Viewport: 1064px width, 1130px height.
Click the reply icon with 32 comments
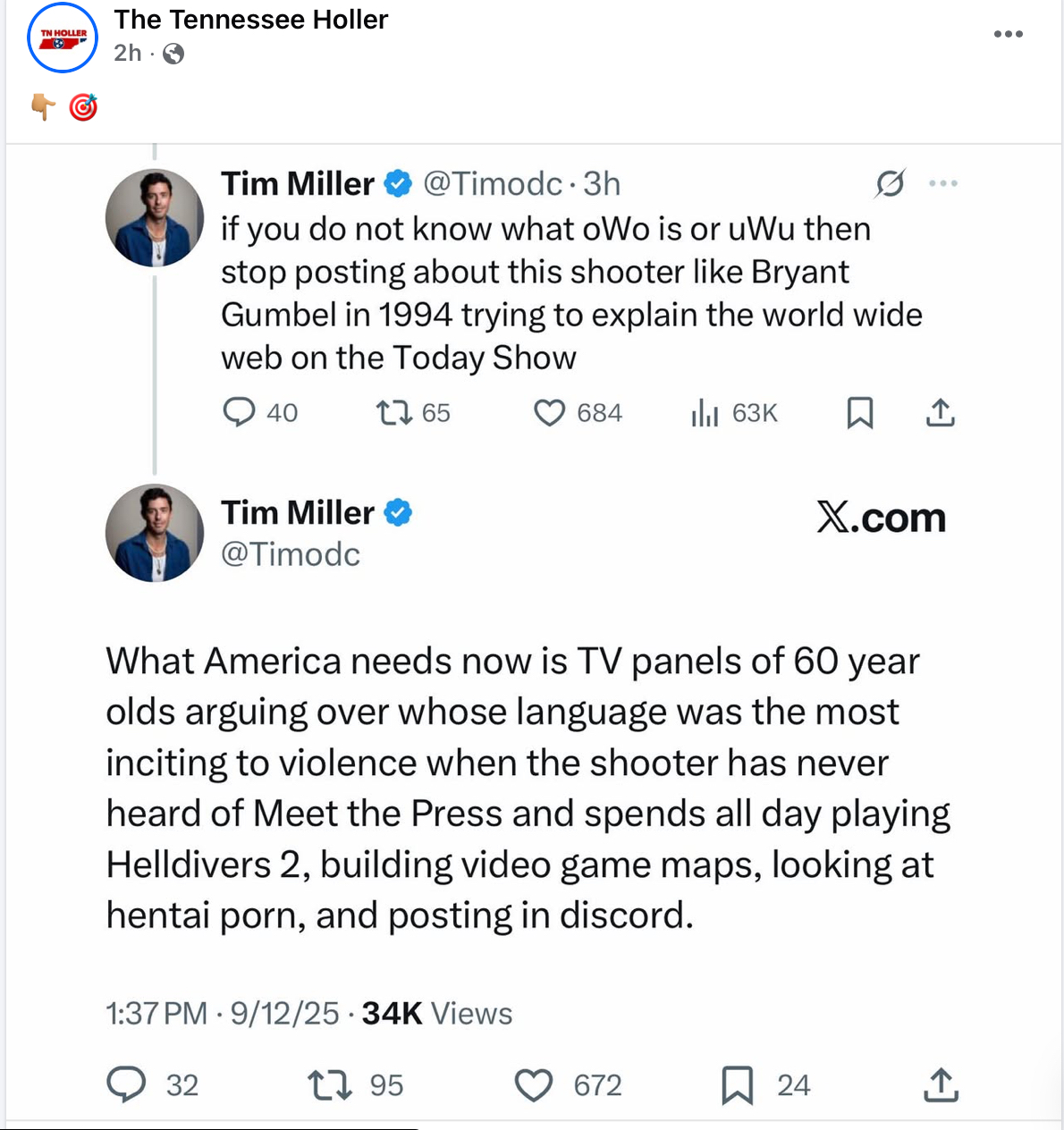(x=126, y=1084)
